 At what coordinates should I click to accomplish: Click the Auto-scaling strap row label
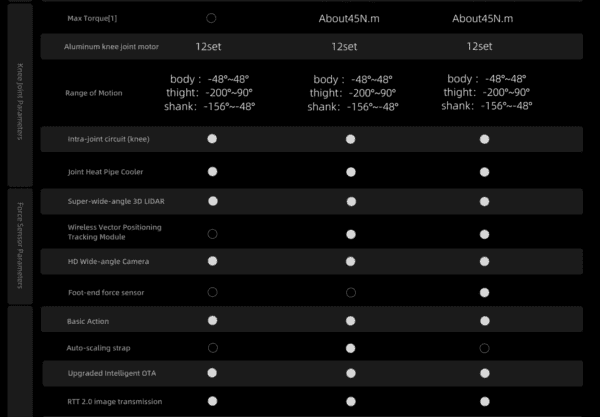[x=98, y=348]
